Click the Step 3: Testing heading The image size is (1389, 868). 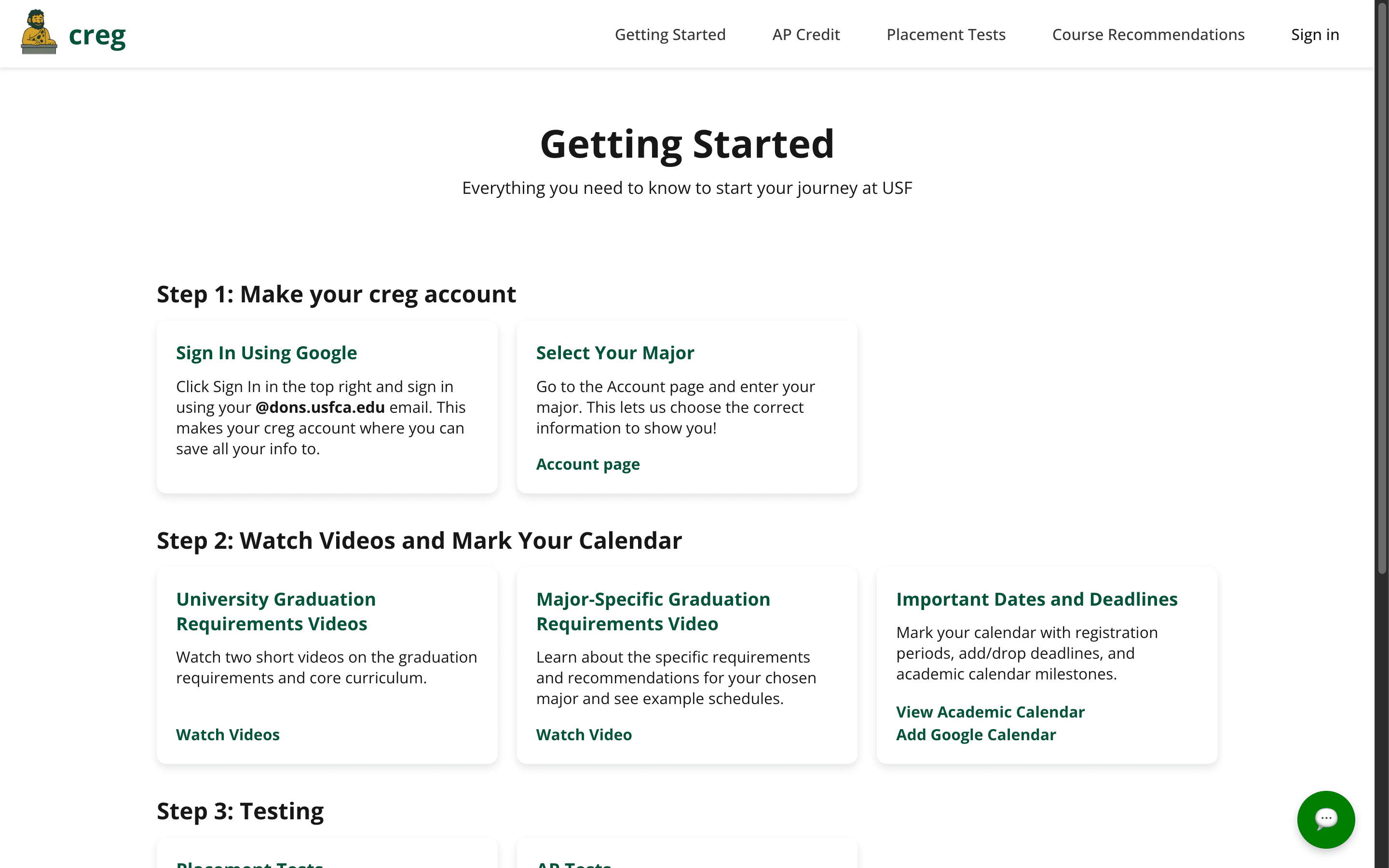click(240, 811)
